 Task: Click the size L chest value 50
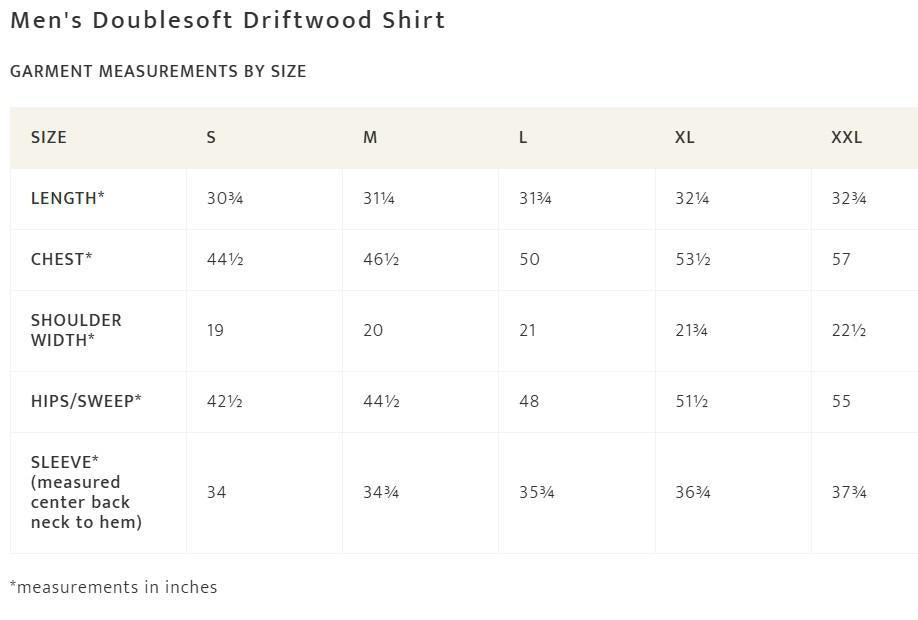[529, 259]
